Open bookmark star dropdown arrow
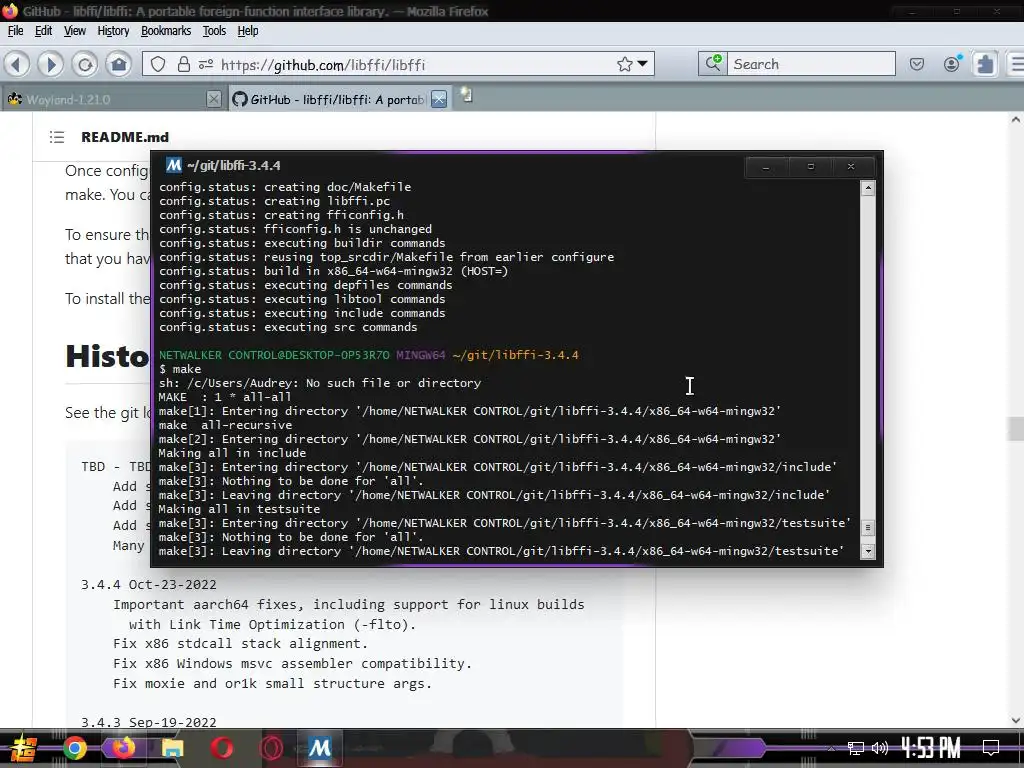1024x768 pixels. 643,64
